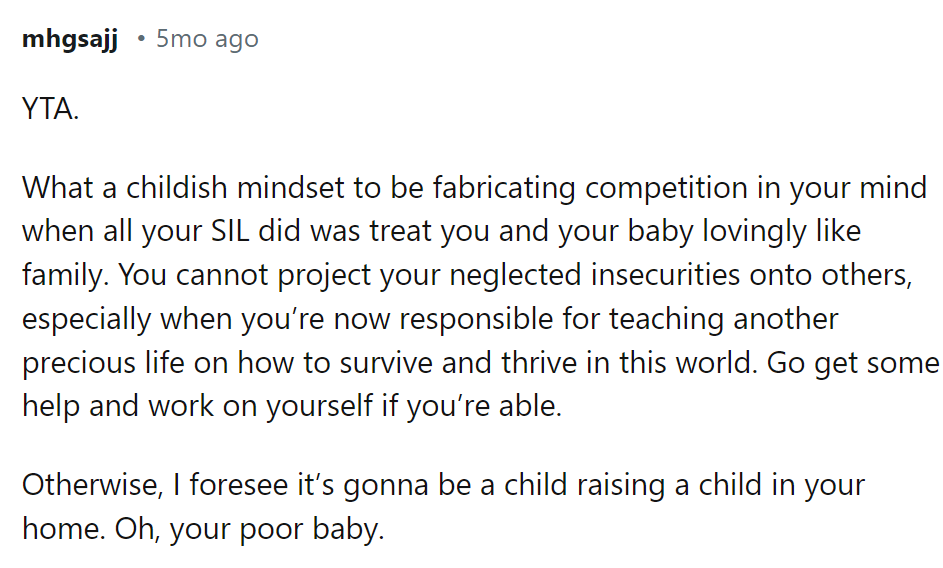The image size is (943, 568).
Task: Click the "5mo ago" comment timestamp
Action: (x=207, y=39)
